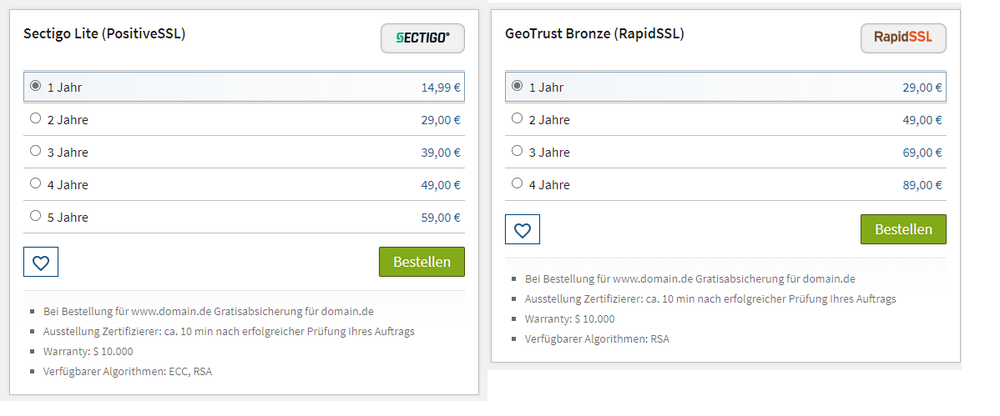Click the 14,99 € price for Sectigo 1 Jahr

(440, 88)
